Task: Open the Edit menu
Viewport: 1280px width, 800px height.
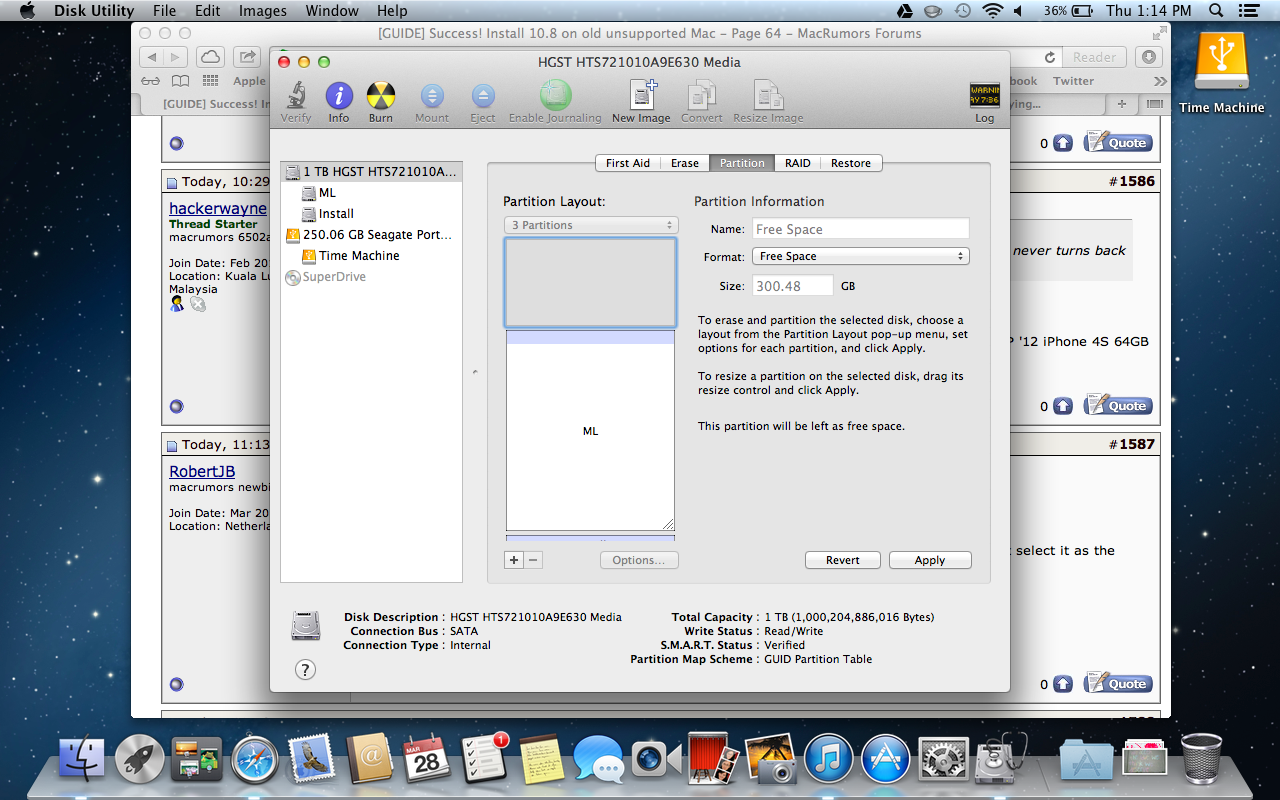Action: tap(208, 11)
